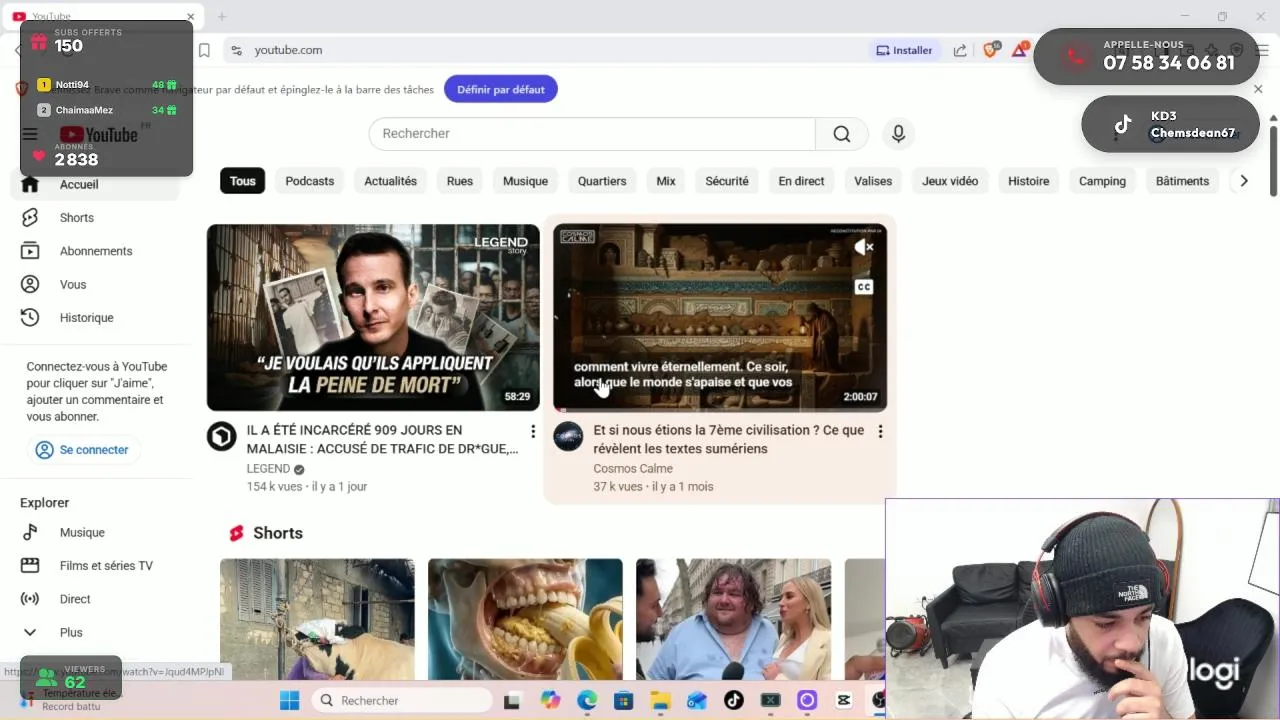Open CapCut from the taskbar

coord(843,701)
